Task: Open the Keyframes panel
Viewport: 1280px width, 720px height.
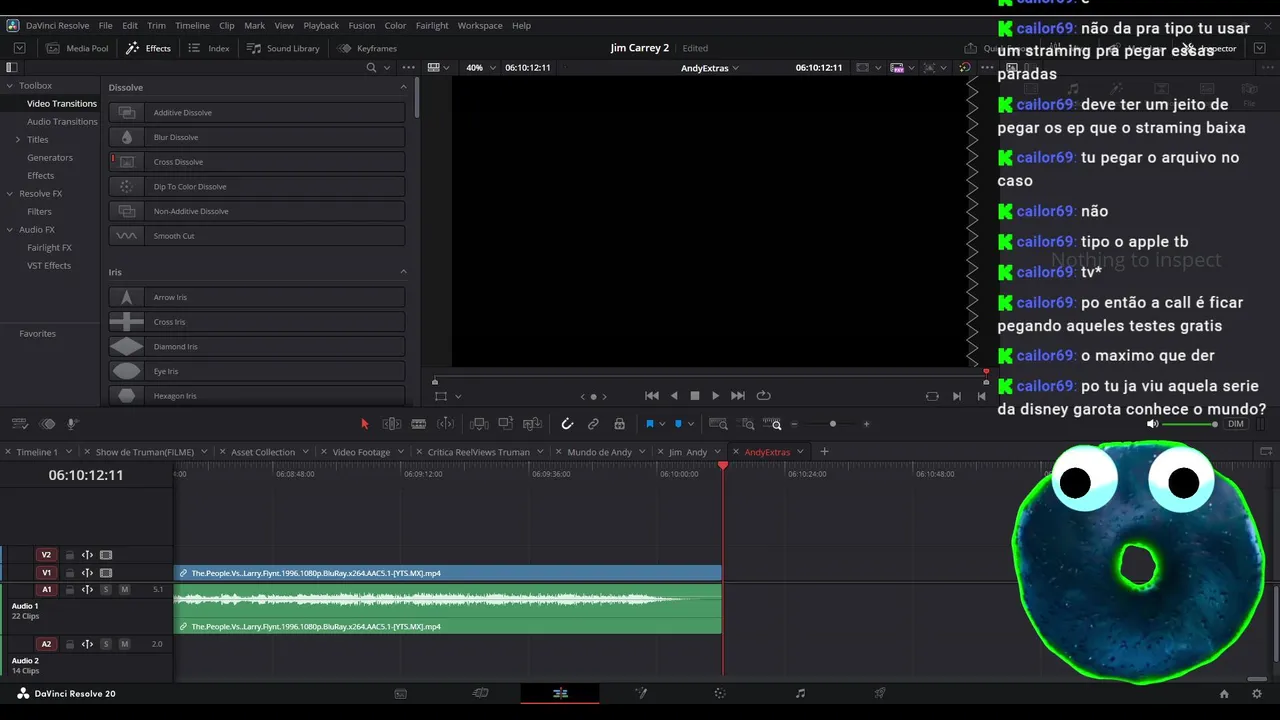Action: pos(367,48)
